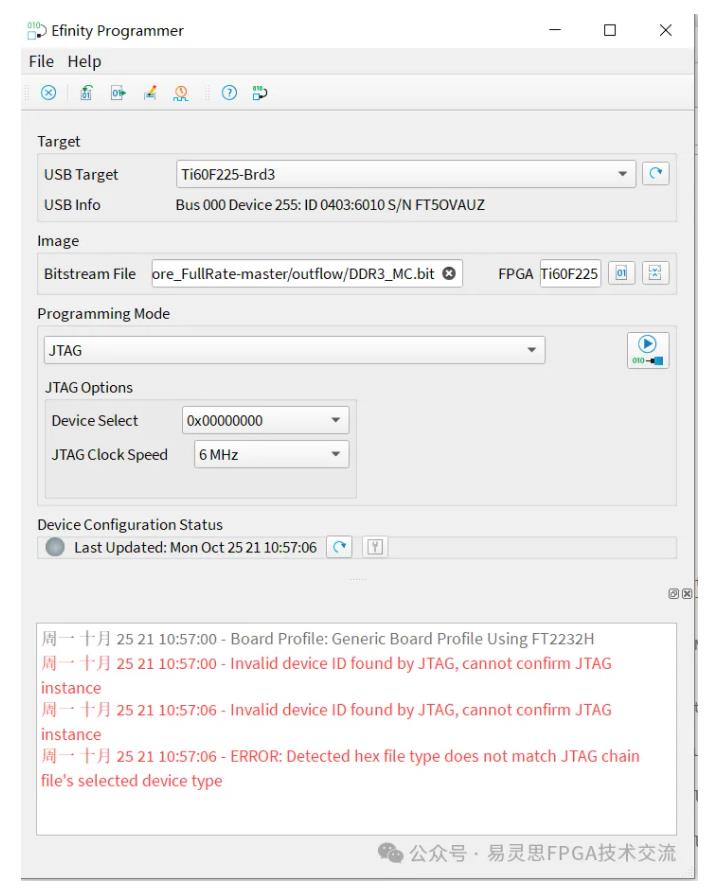Open help via question mark icon
The image size is (707, 892).
[229, 93]
